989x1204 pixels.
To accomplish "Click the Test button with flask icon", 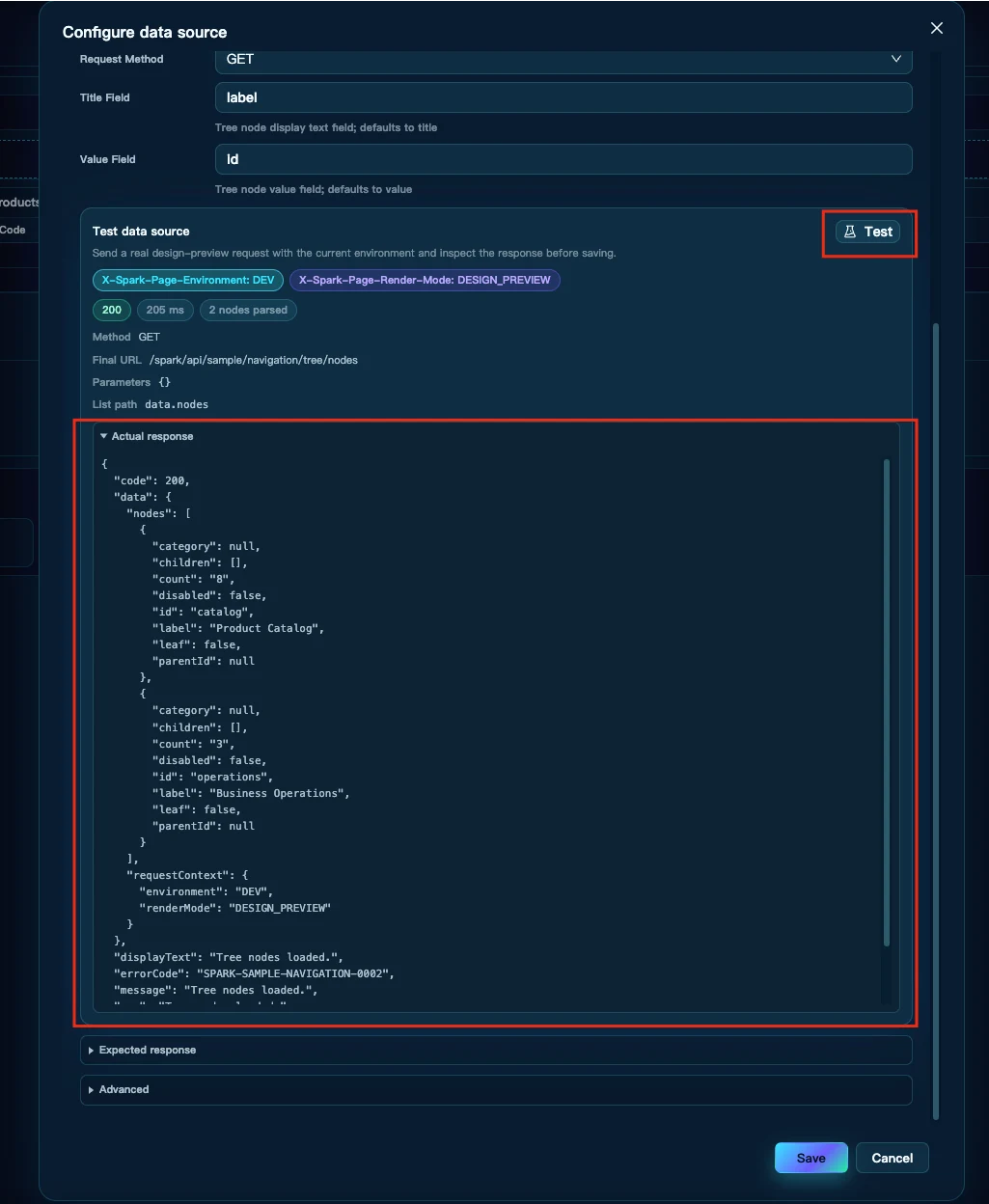I will (x=867, y=232).
